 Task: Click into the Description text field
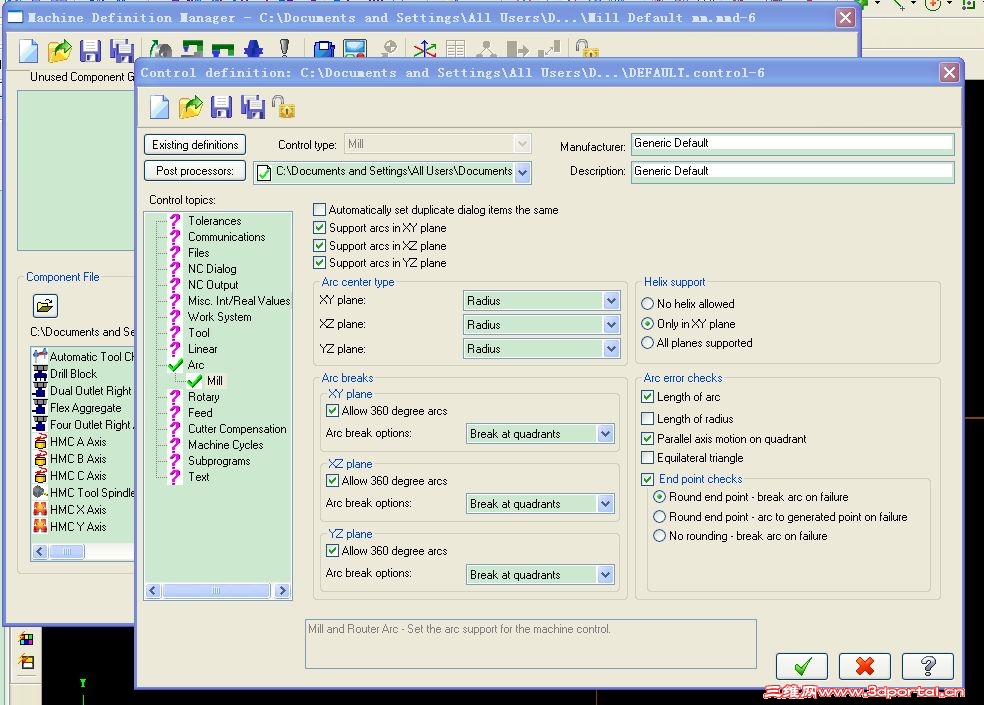click(793, 171)
